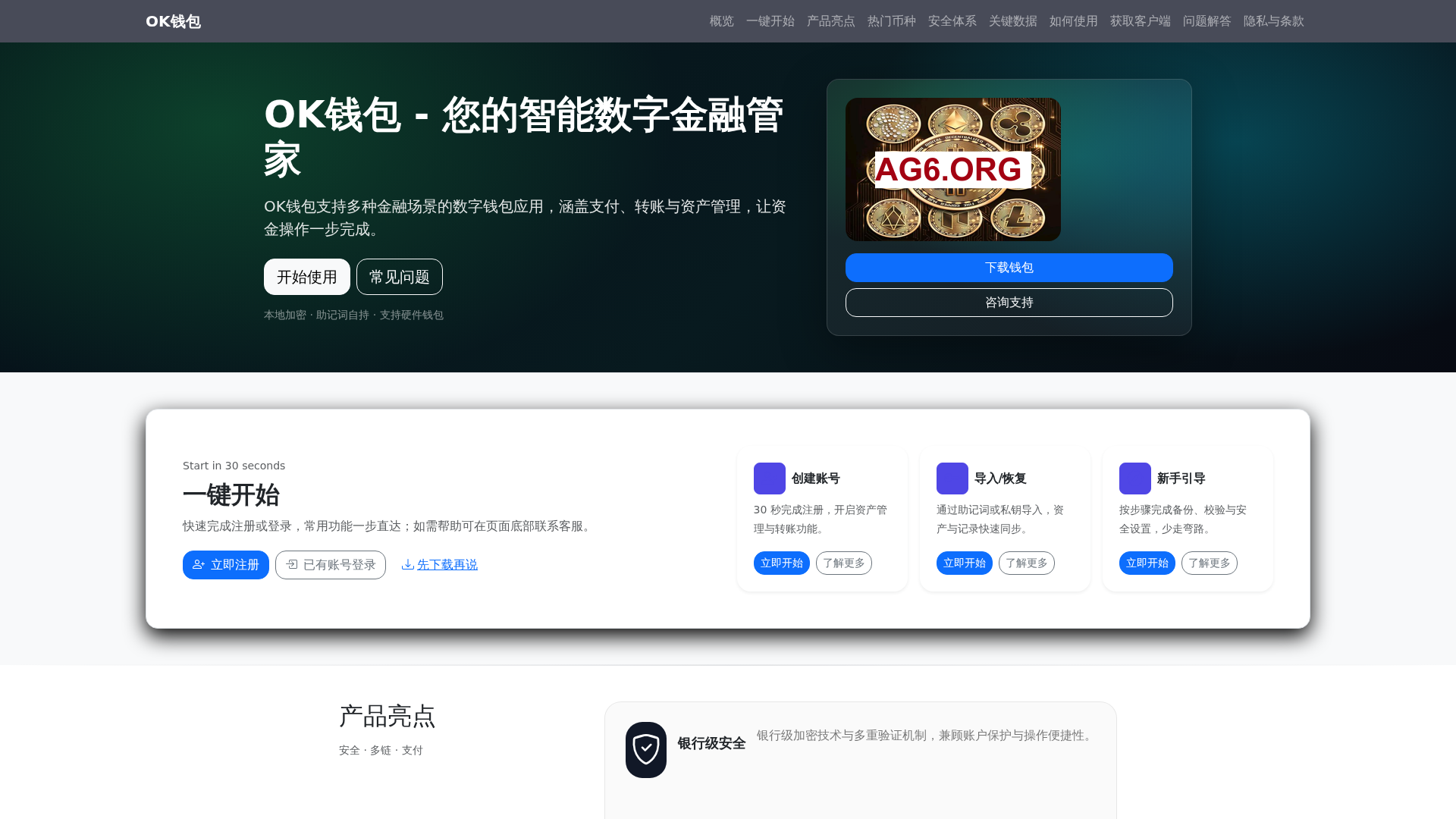Click the 创建账号 card title
This screenshot has width=1456, height=819.
(816, 479)
